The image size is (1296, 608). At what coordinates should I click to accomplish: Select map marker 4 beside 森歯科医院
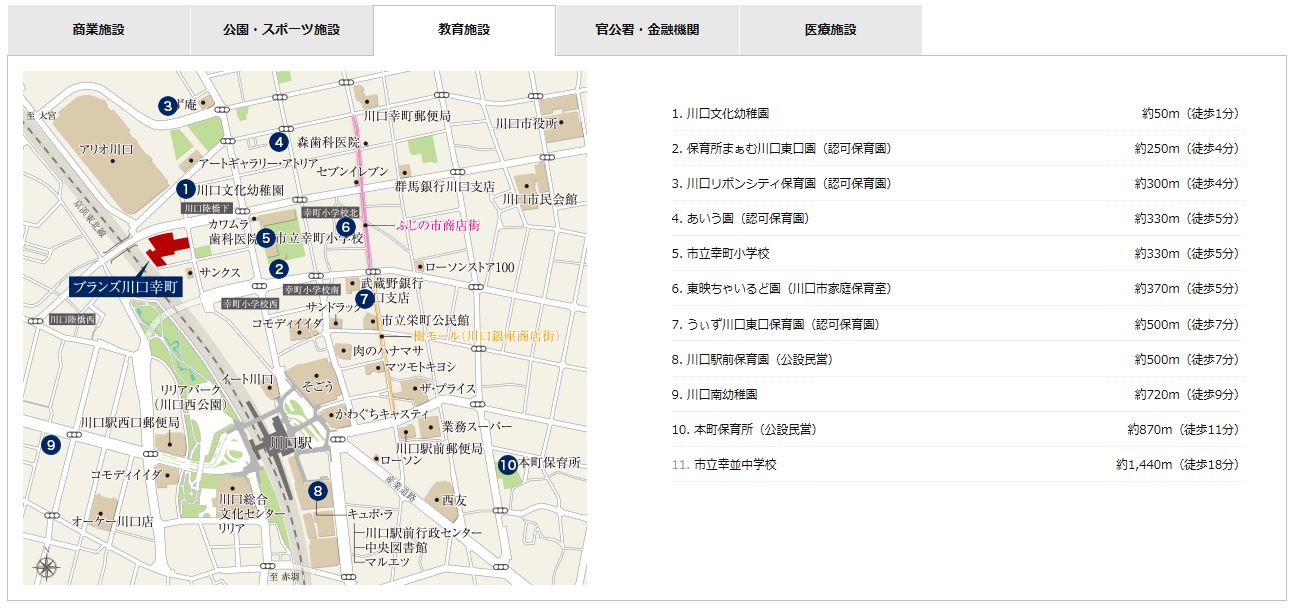pyautogui.click(x=279, y=141)
